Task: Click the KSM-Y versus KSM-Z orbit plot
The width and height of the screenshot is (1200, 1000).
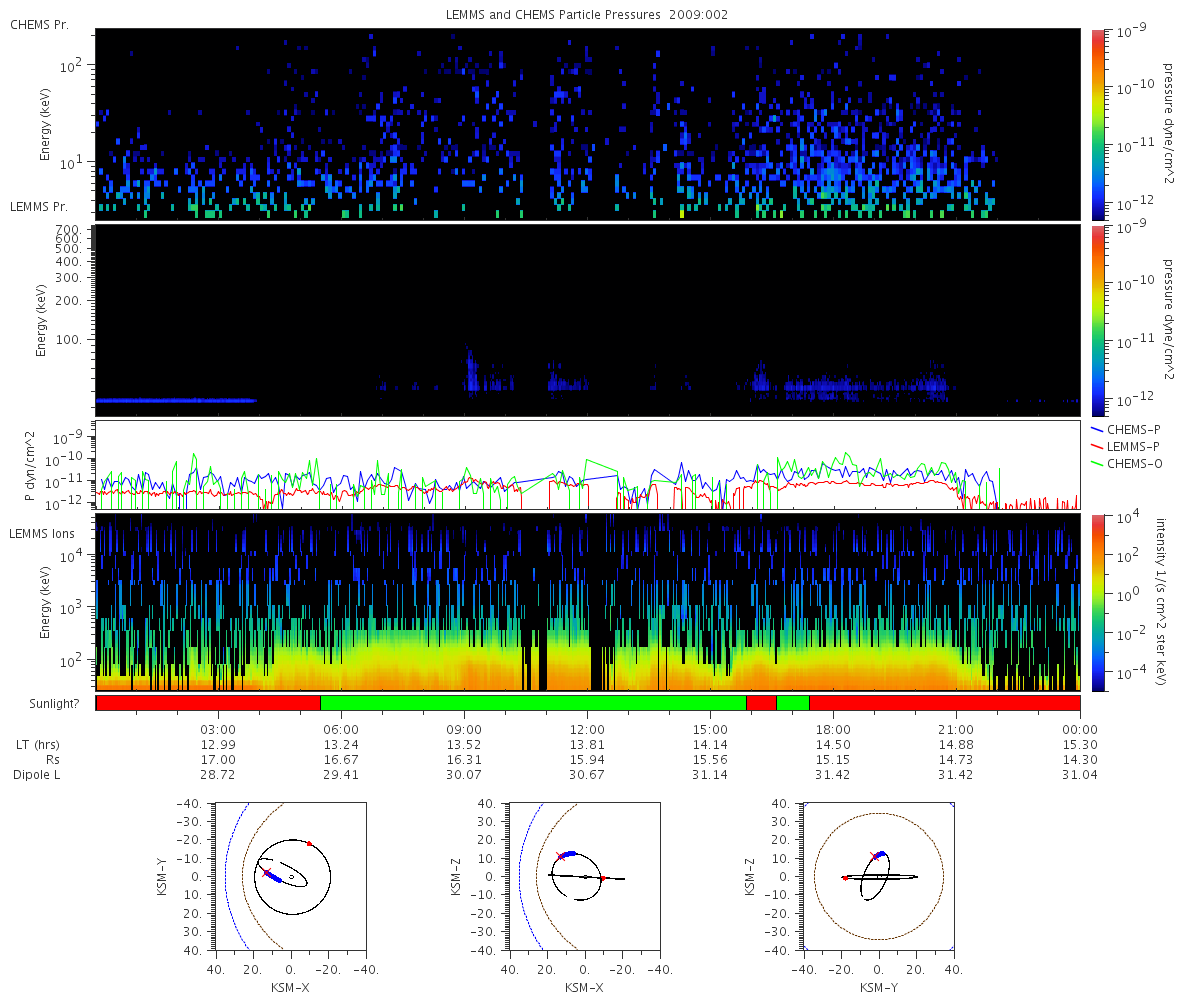Action: [879, 876]
